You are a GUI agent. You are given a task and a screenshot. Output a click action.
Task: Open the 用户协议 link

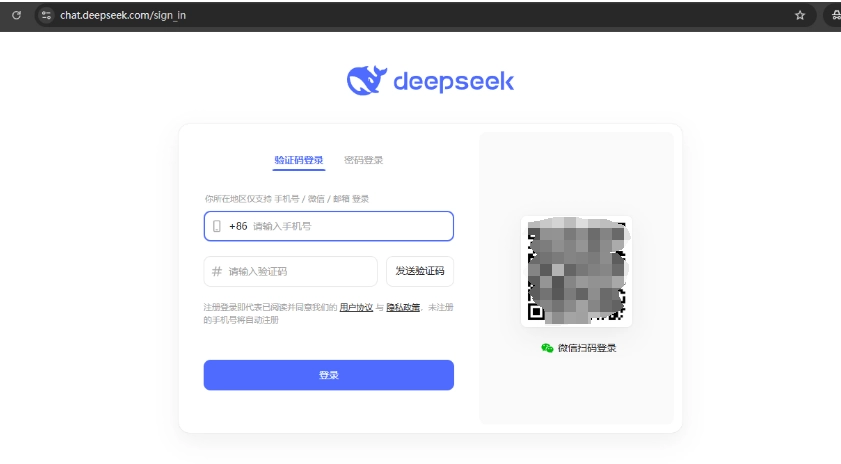pos(356,307)
